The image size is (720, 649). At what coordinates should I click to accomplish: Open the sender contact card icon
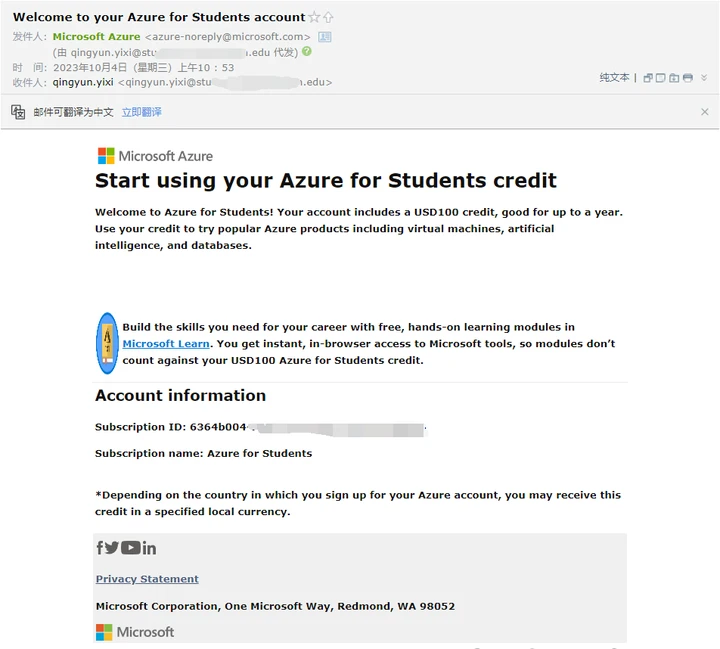tap(325, 37)
